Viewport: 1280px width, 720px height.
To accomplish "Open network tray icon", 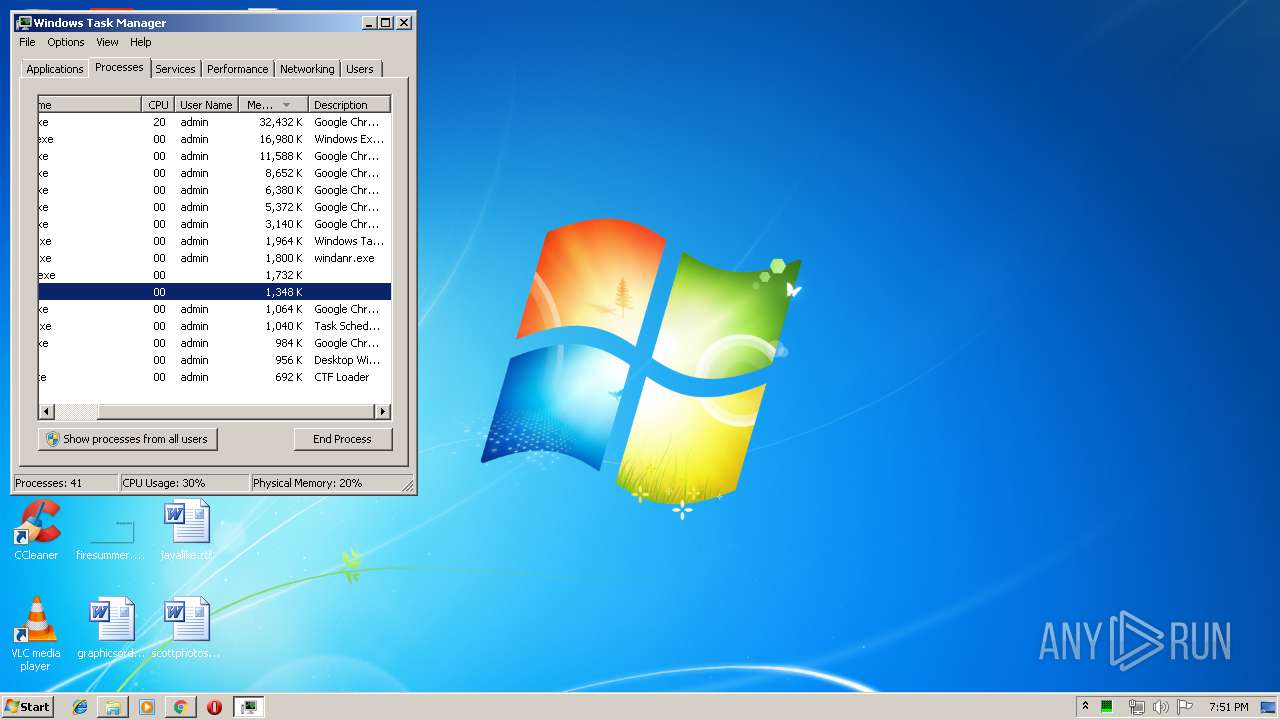I will (x=1137, y=707).
